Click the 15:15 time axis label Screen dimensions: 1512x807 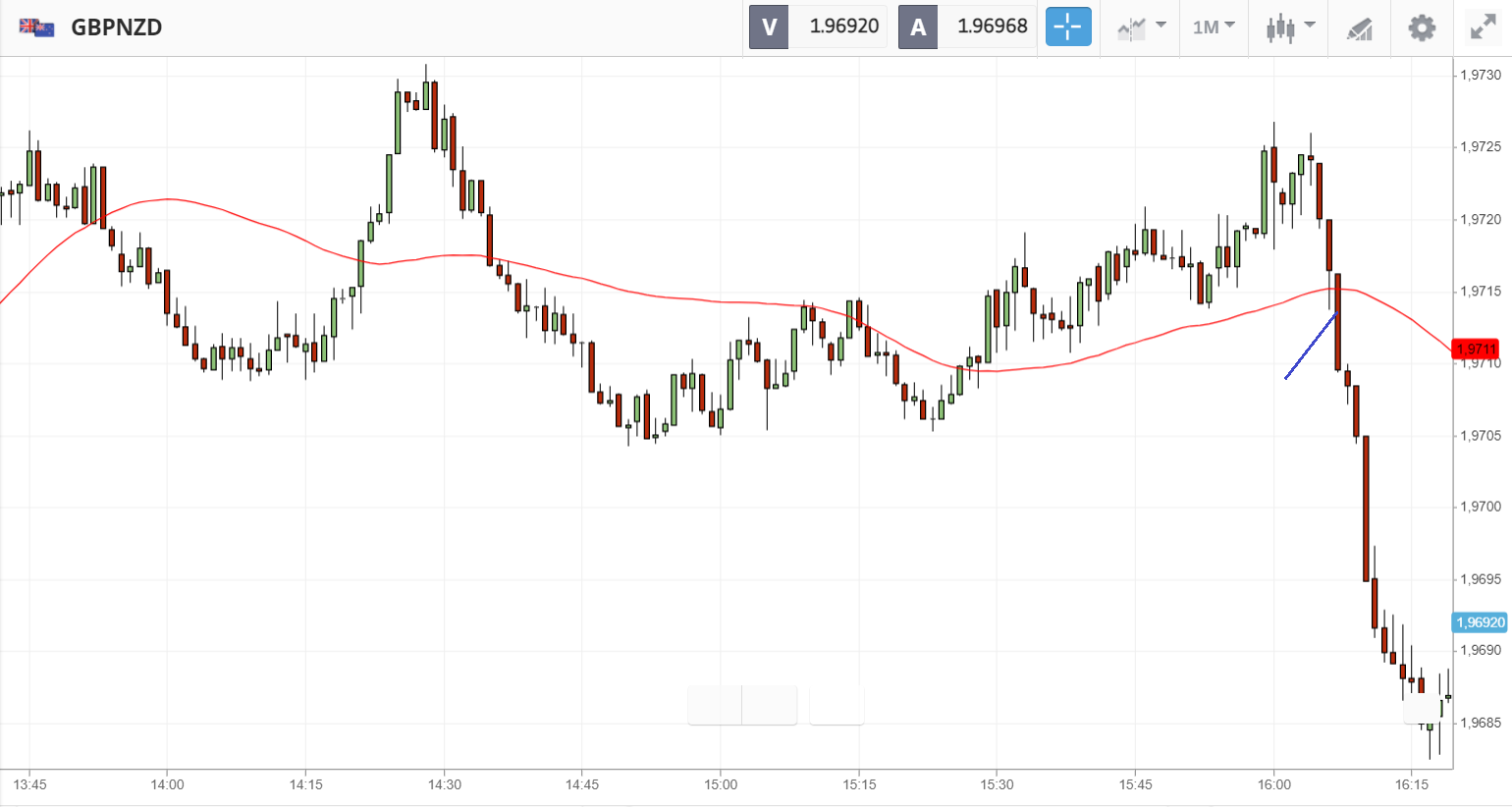coord(859,784)
